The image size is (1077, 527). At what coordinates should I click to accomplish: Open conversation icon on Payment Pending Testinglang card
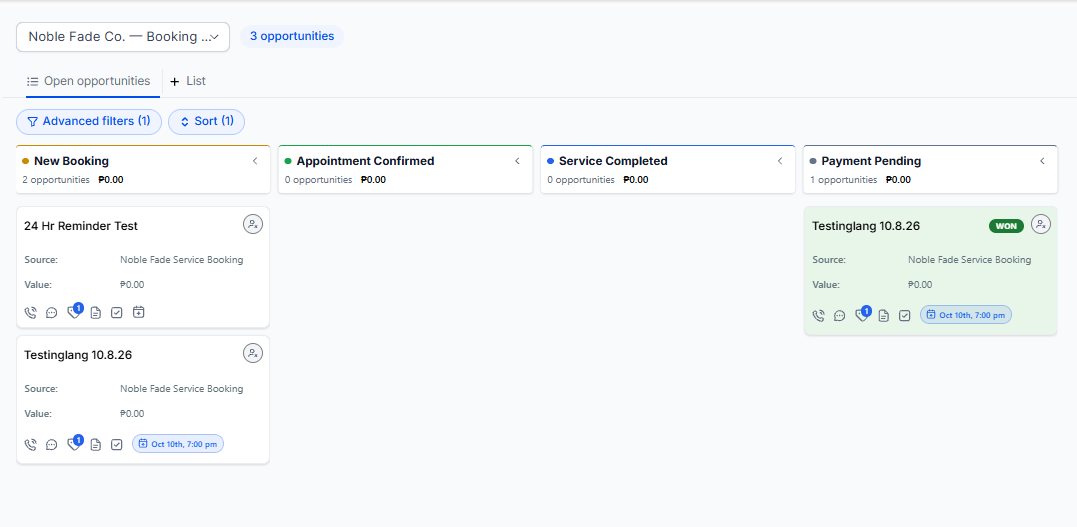click(x=839, y=315)
